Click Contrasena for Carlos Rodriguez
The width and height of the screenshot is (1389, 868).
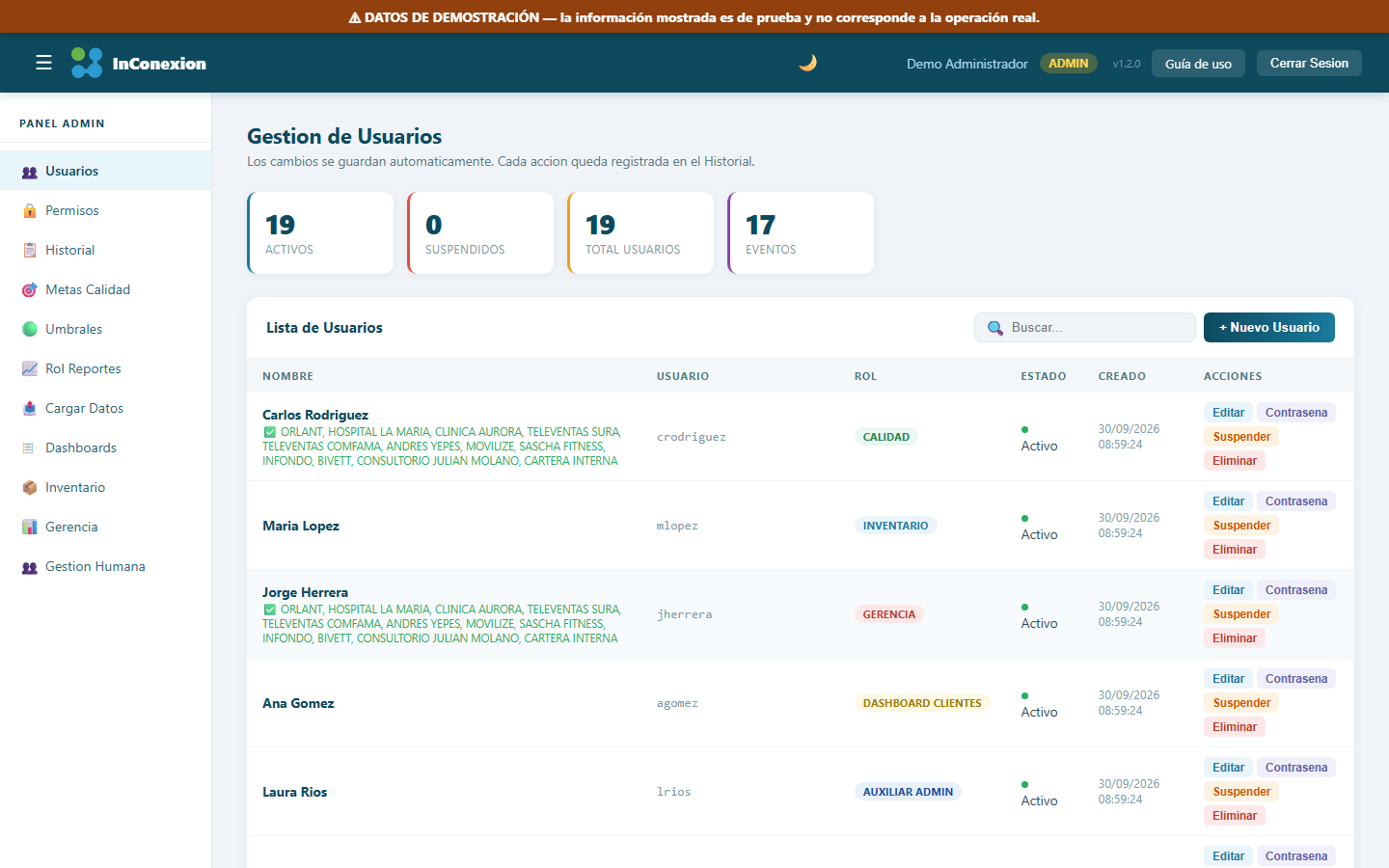click(1296, 413)
